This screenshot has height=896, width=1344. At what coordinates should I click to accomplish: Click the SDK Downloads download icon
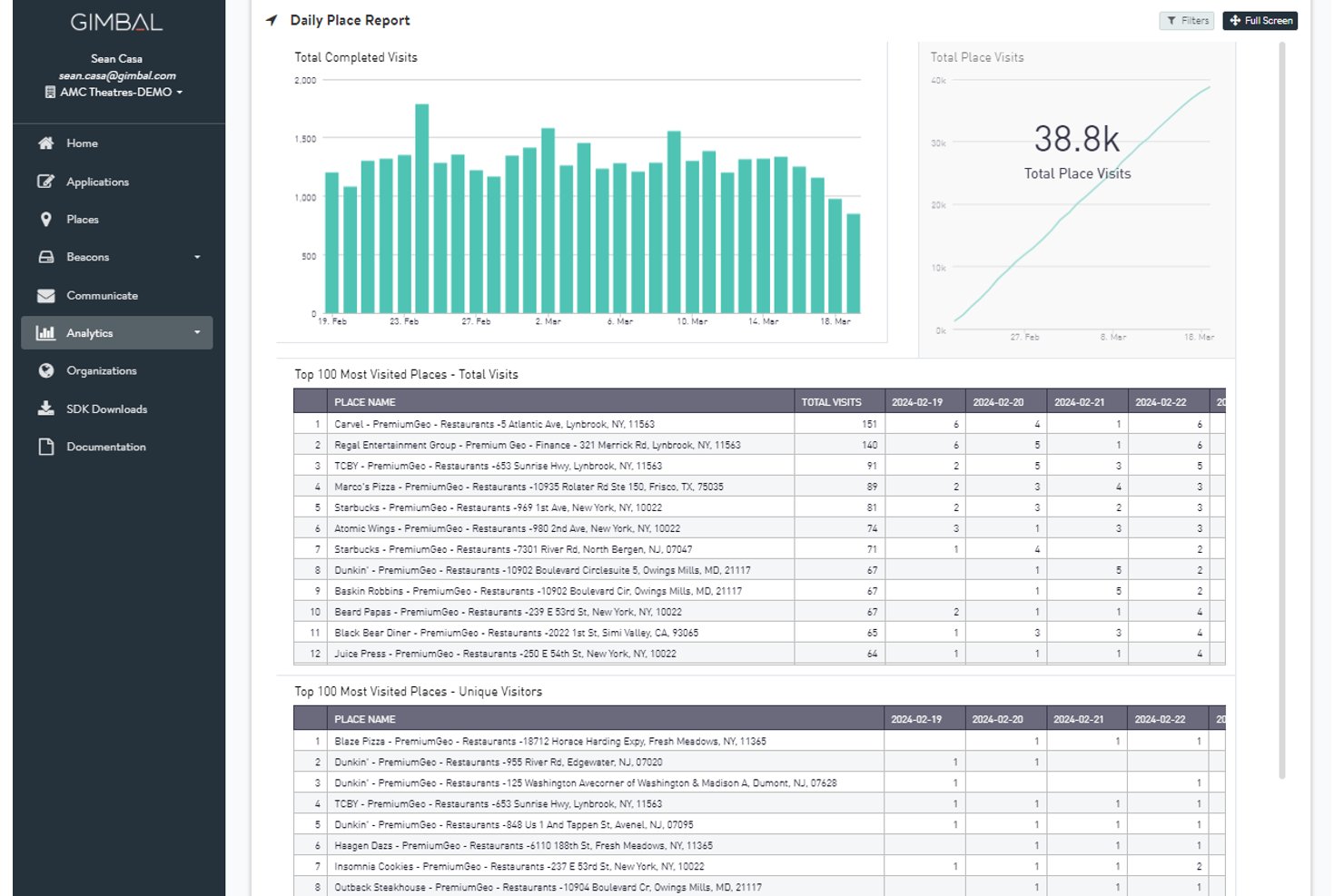tap(46, 409)
